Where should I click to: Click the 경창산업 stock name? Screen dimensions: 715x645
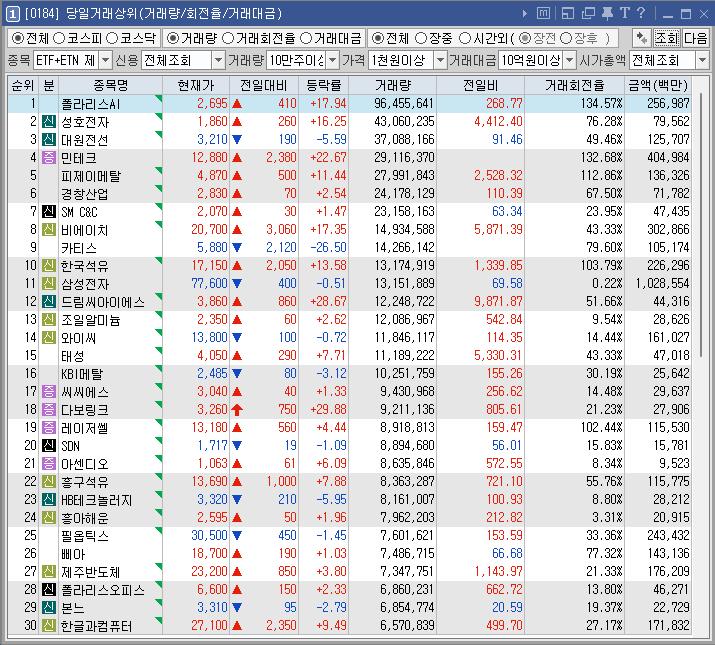[x=85, y=194]
